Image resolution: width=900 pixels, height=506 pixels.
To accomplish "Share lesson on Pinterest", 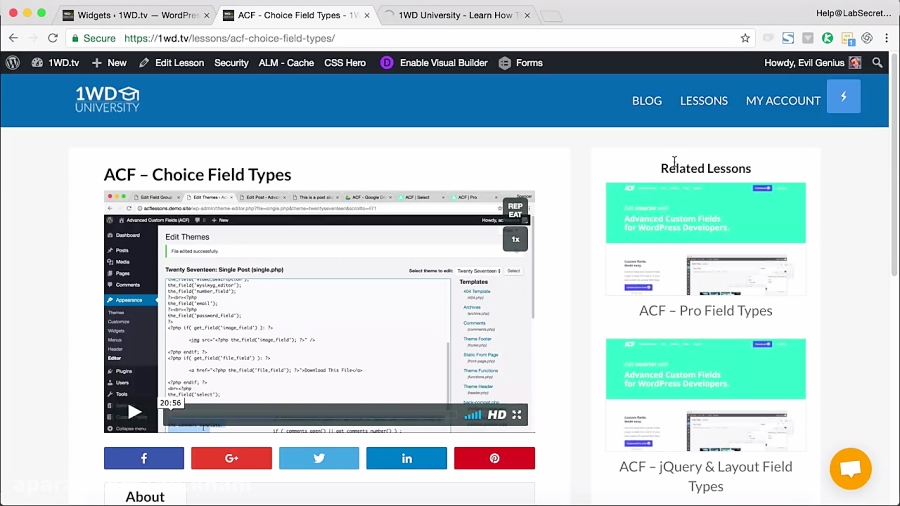I will 494,458.
